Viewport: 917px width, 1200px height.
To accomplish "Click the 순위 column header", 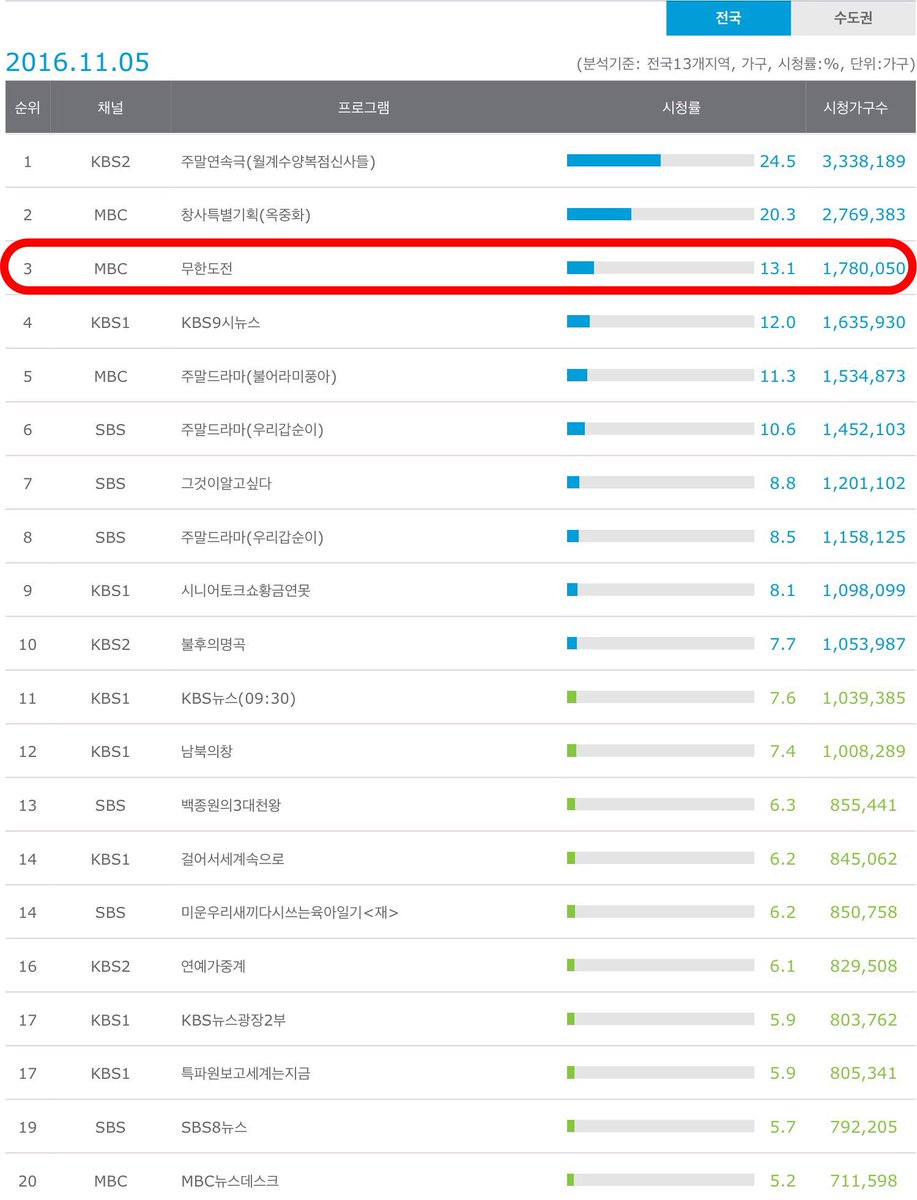I will point(27,108).
